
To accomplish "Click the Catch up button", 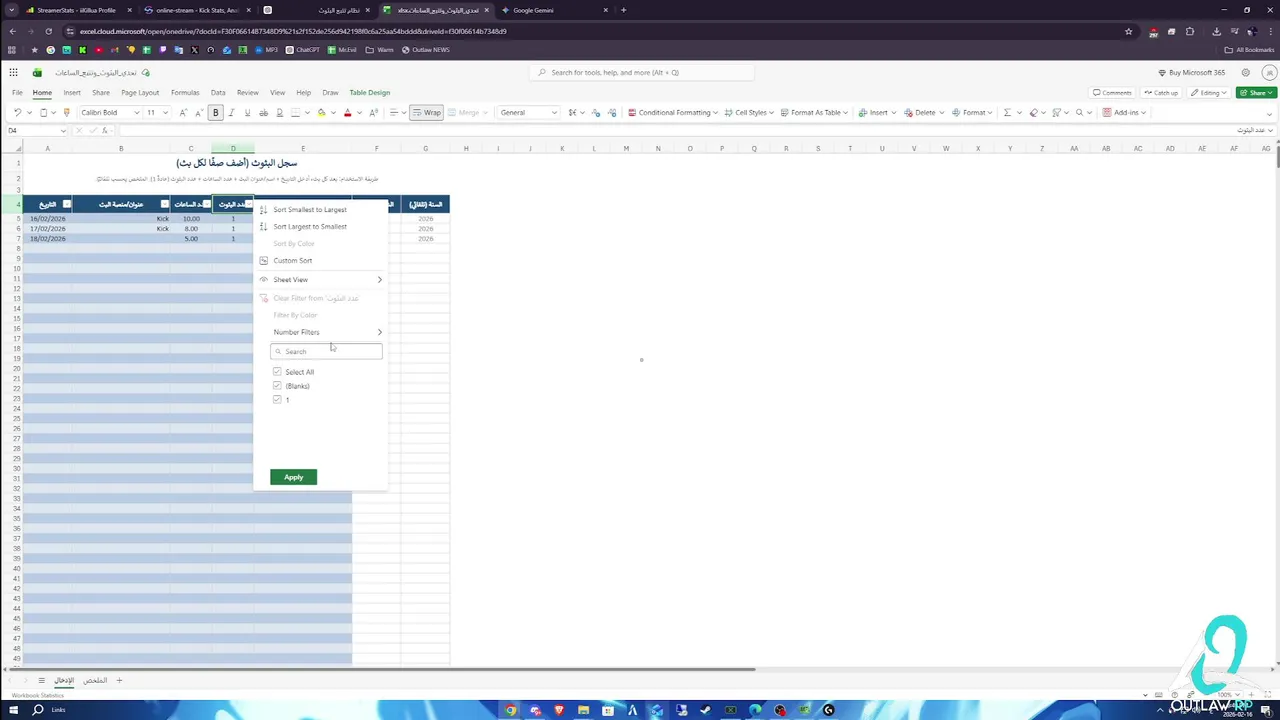I will [x=1161, y=92].
